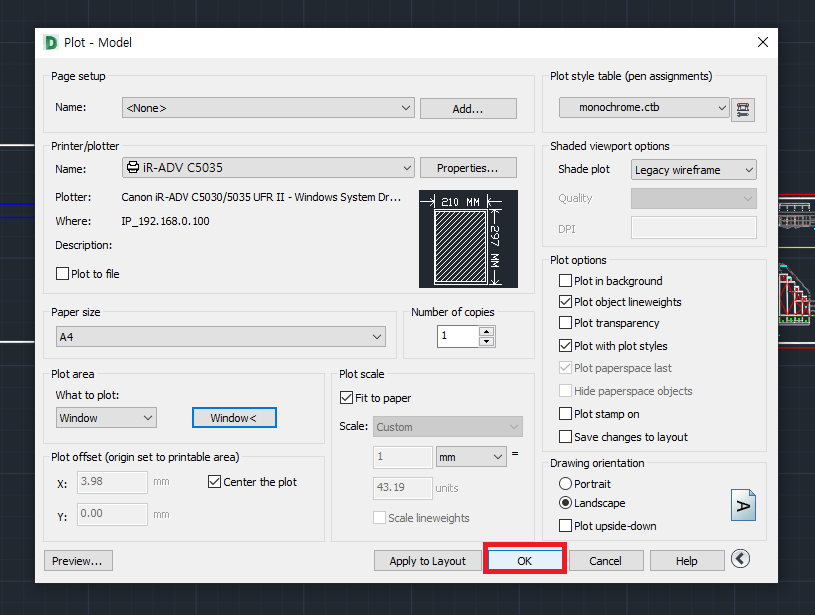This screenshot has height=615, width=815.
Task: Uncheck Plot object lineweights
Action: click(565, 302)
